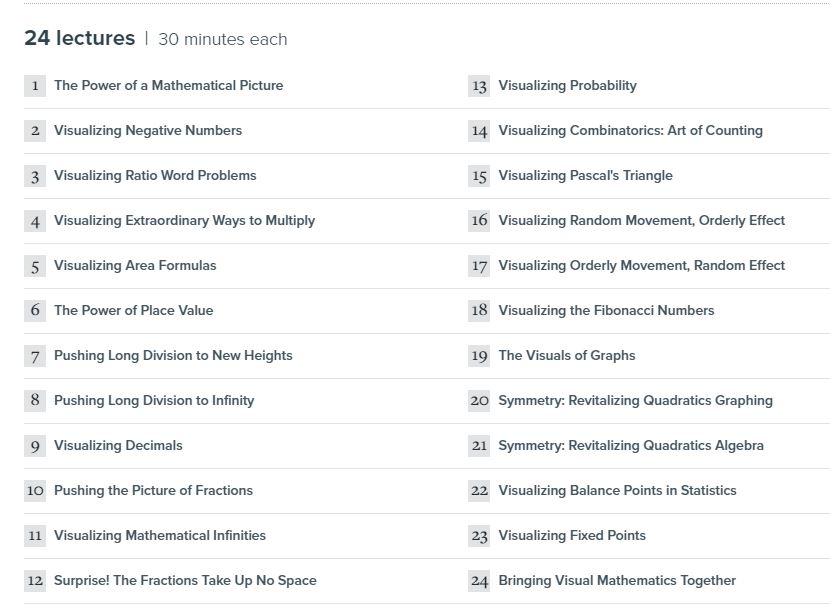The height and width of the screenshot is (614, 830).
Task: Click the number 19 lecture badge
Action: pyautogui.click(x=479, y=356)
